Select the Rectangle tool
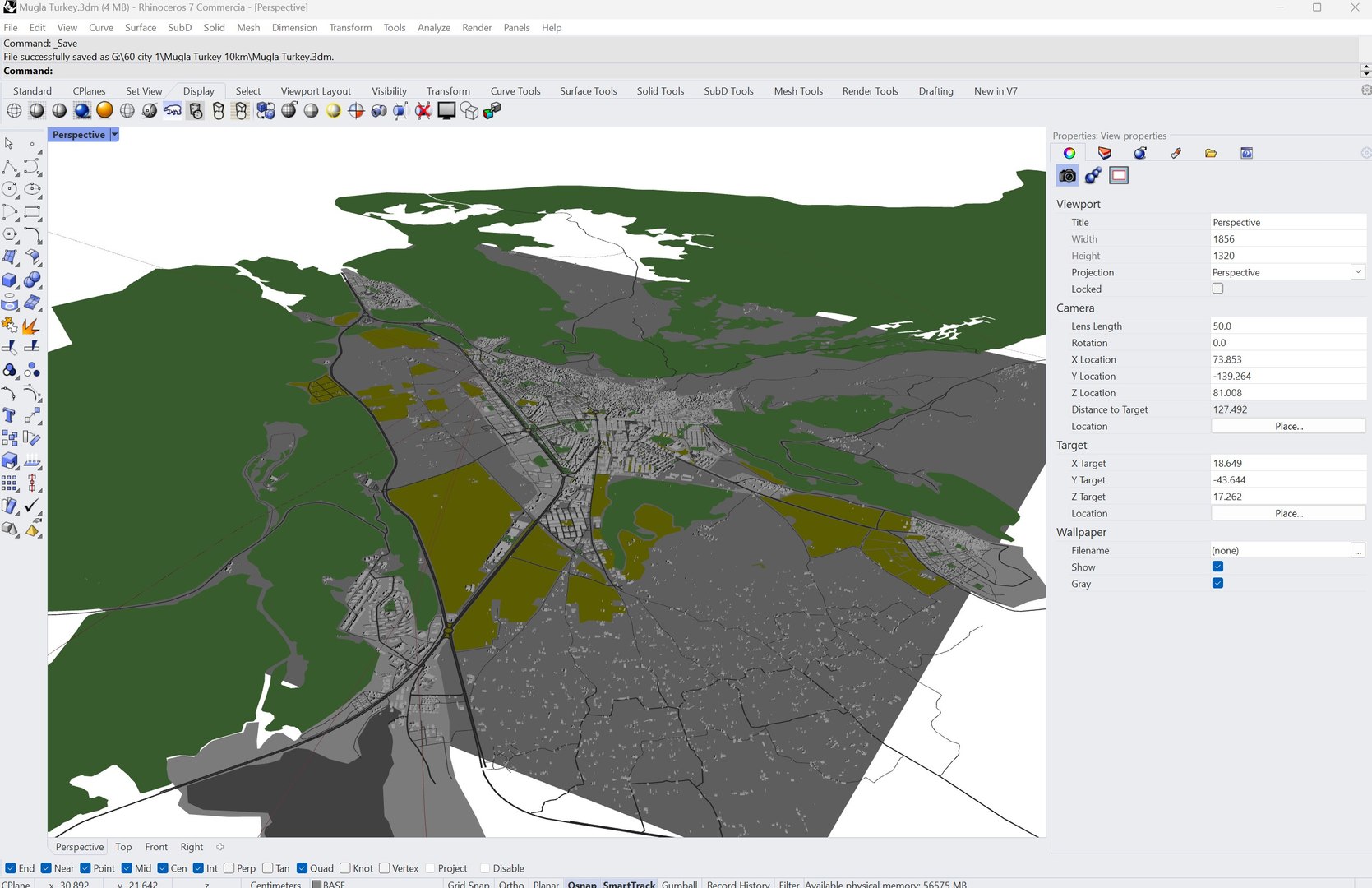Screen dimensions: 1372x888 pos(32,212)
